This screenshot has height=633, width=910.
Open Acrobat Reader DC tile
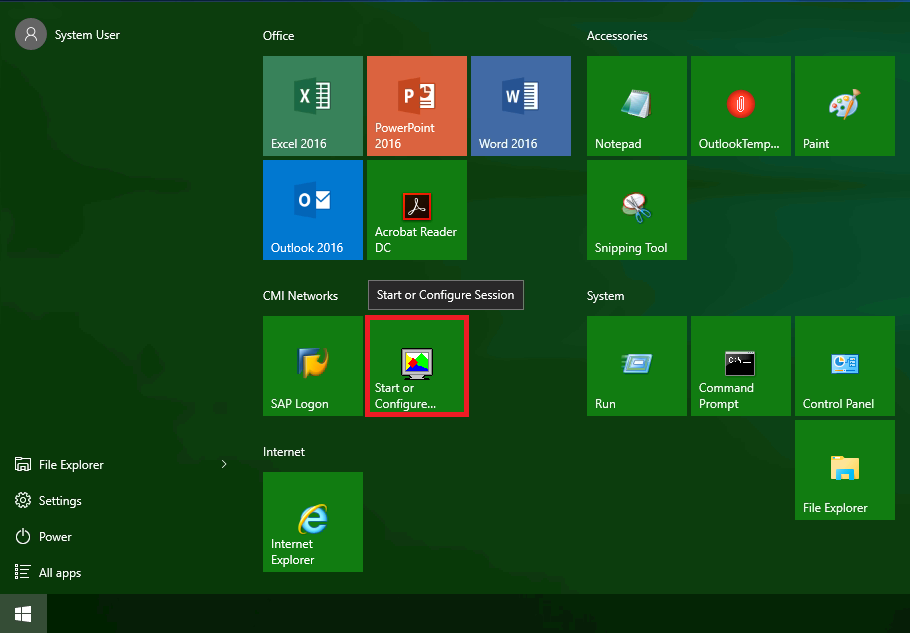[417, 209]
